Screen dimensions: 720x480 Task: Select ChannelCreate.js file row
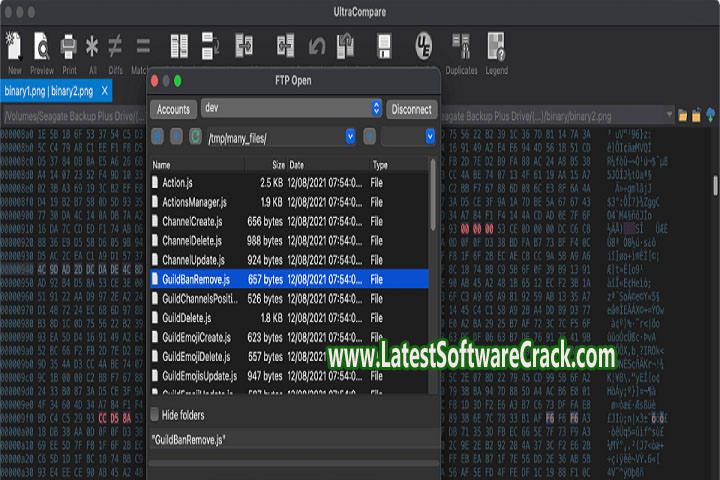(x=290, y=221)
